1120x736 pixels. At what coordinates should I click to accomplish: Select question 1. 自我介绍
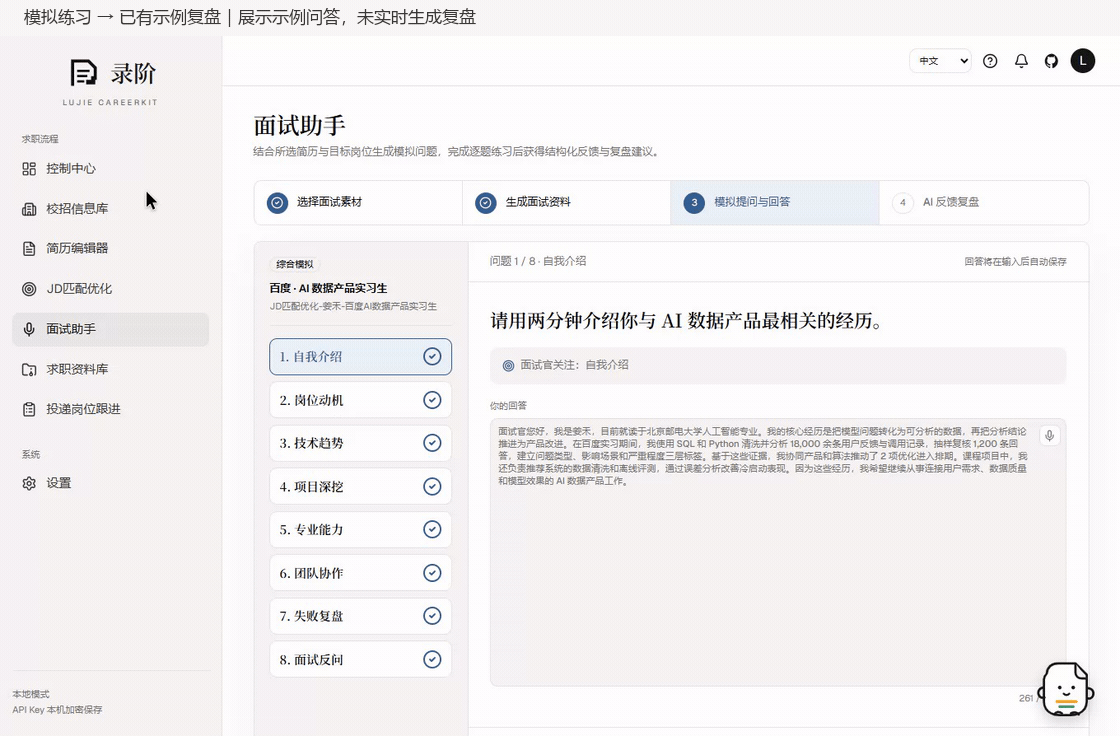point(360,357)
